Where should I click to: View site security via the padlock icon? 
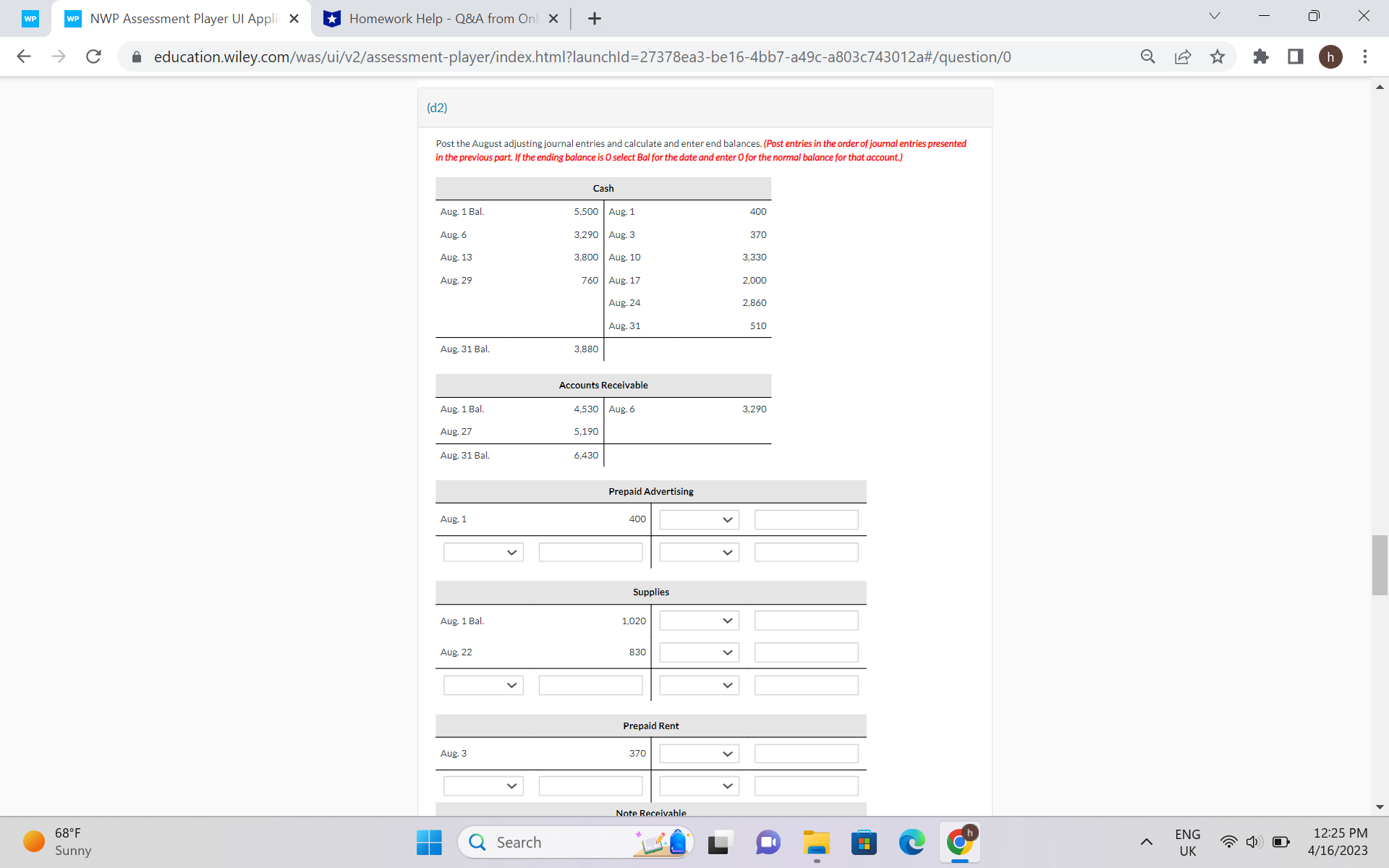(136, 56)
